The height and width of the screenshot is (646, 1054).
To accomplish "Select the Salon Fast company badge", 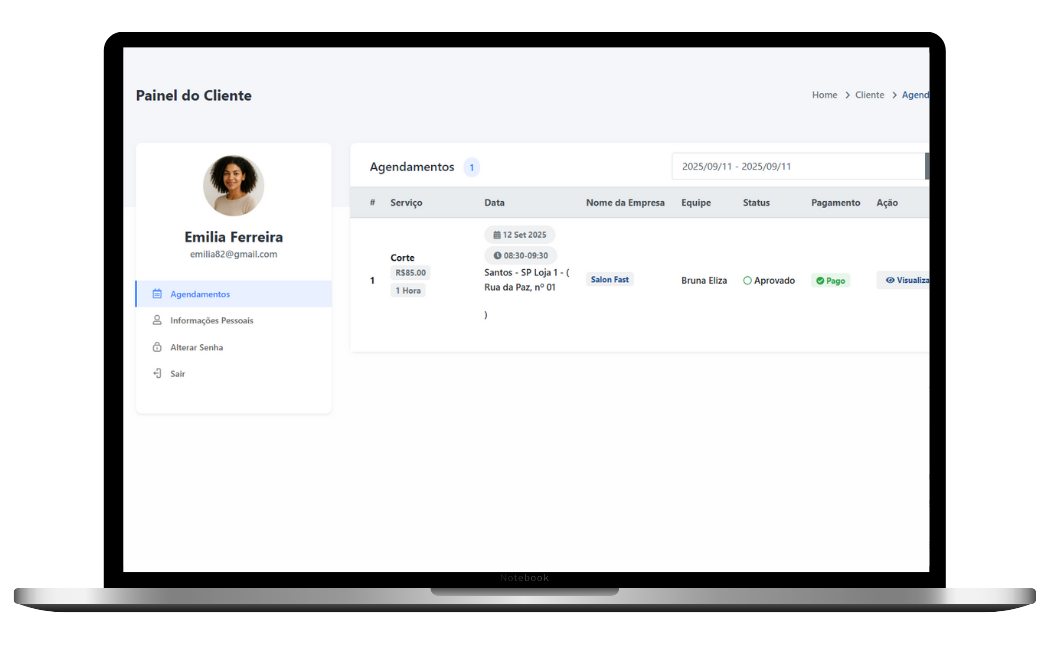I will pos(609,280).
